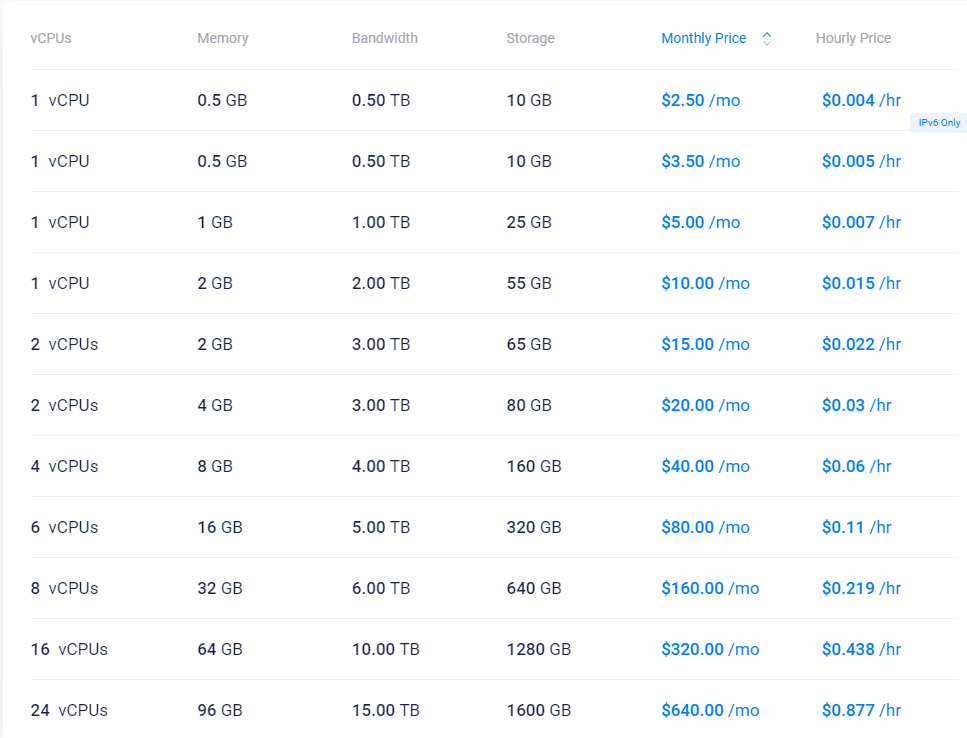Select the $3.50 /mo plan price
Image resolution: width=967 pixels, height=738 pixels.
[x=700, y=161]
